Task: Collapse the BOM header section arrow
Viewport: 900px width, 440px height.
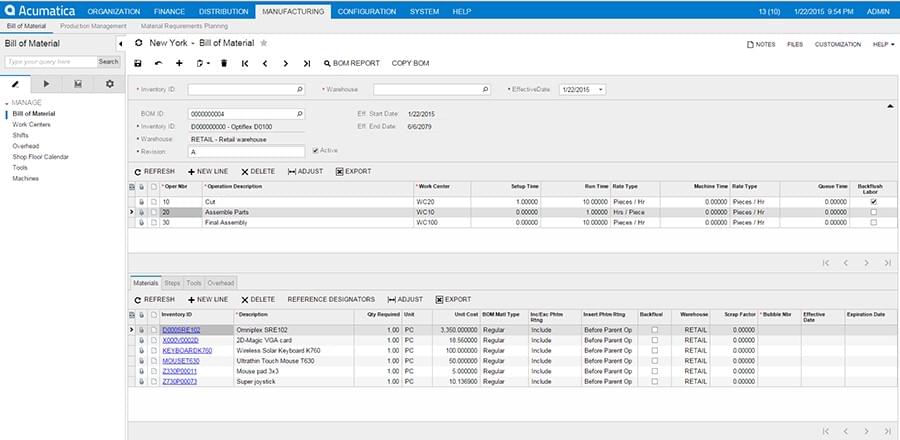Action: (x=890, y=107)
